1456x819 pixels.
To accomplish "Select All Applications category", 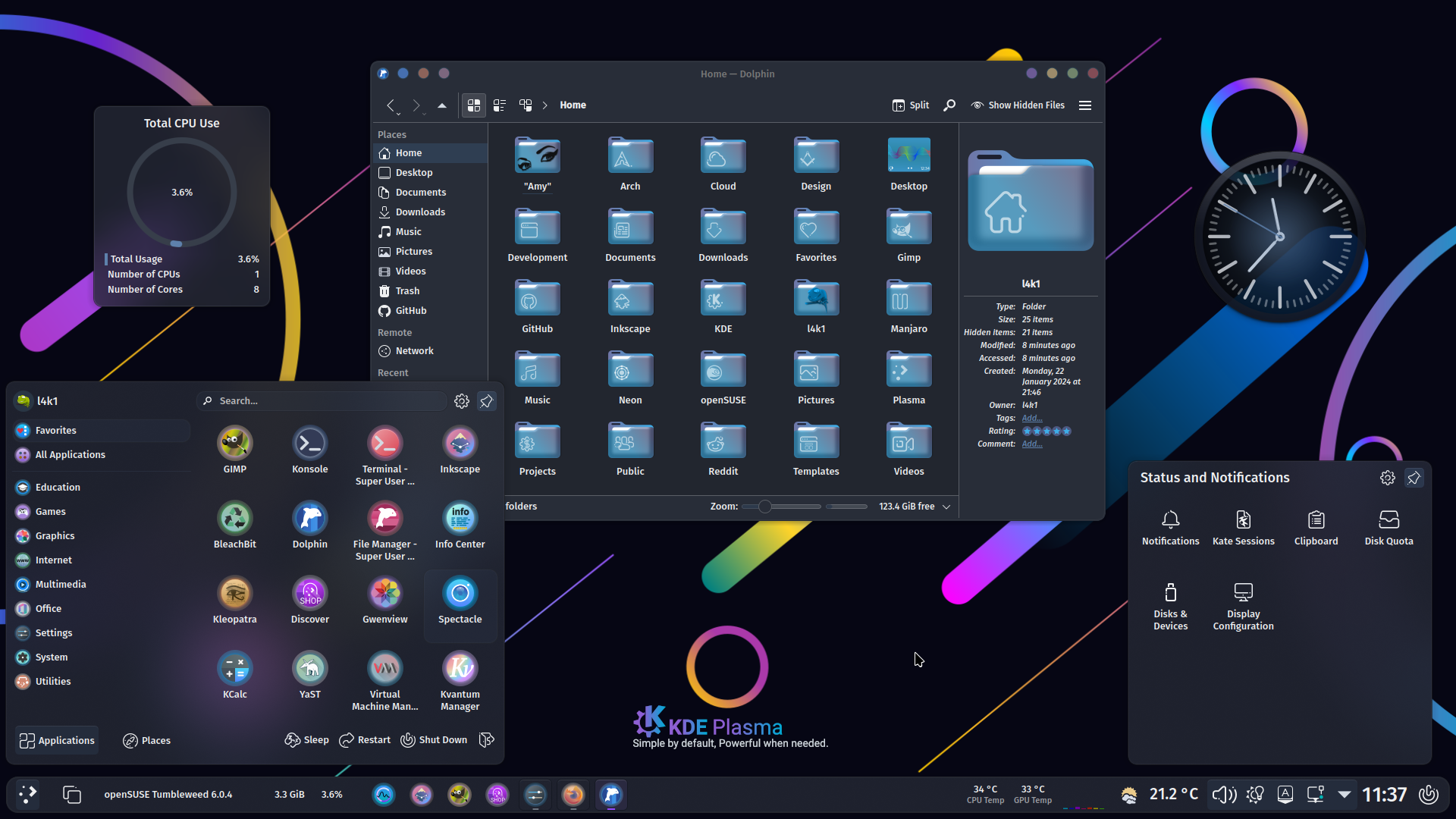I will [x=102, y=454].
